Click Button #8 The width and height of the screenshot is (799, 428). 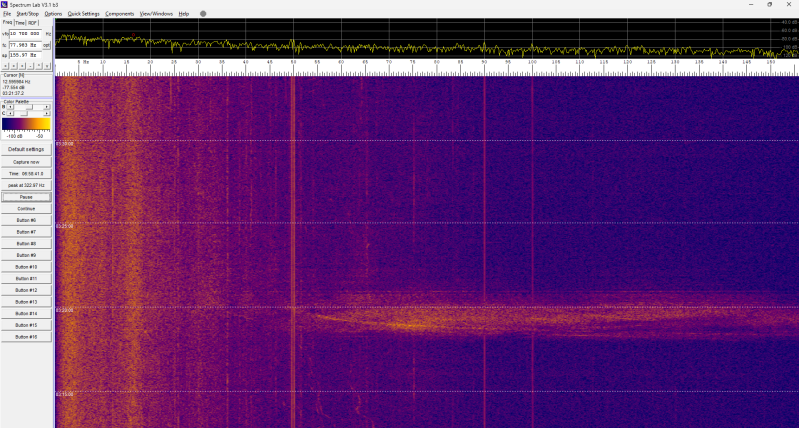pos(26,244)
